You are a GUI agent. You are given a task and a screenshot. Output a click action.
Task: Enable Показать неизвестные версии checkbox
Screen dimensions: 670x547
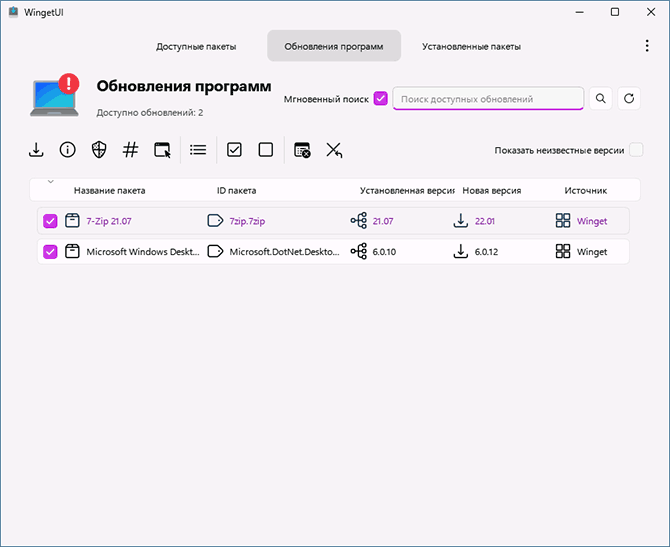click(x=636, y=150)
